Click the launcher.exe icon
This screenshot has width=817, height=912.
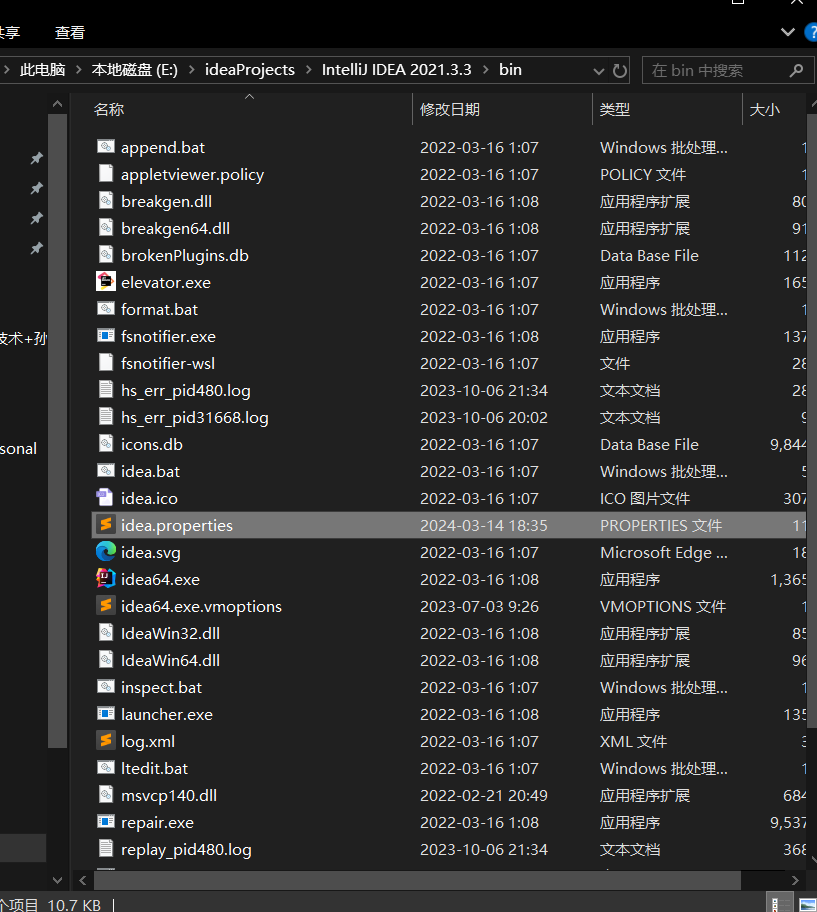tap(105, 714)
